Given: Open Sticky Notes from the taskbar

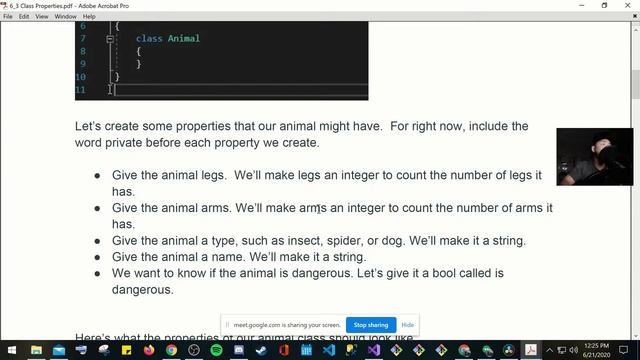Looking at the screenshot, I should [x=126, y=350].
